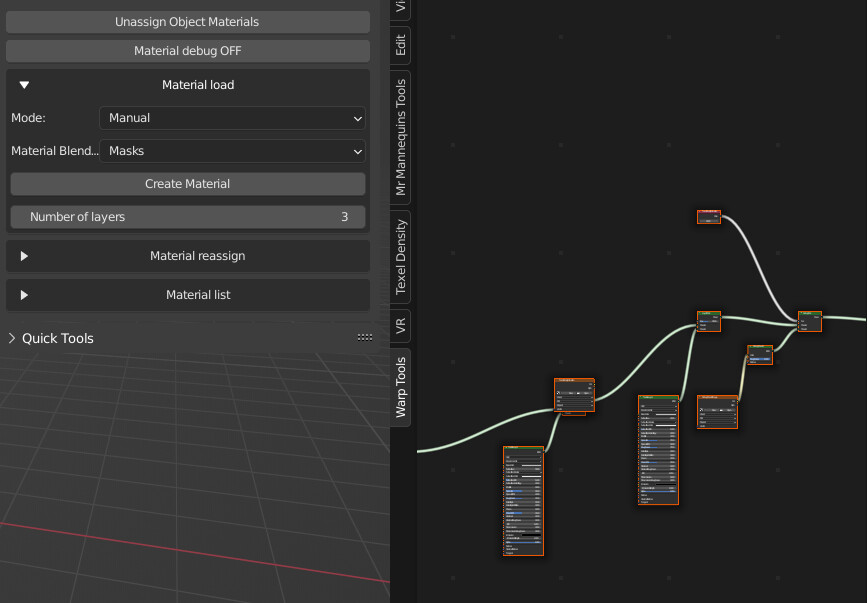Switch to the VR sidebar tab
Image resolution: width=867 pixels, height=603 pixels.
pyautogui.click(x=400, y=324)
